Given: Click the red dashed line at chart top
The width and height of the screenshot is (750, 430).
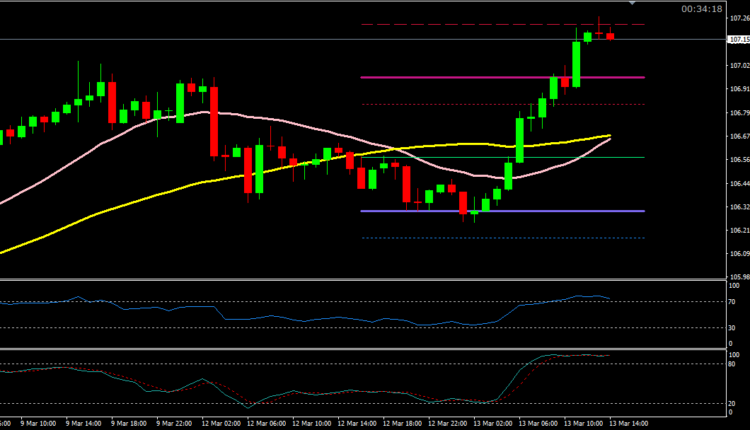Looking at the screenshot, I should (x=450, y=24).
